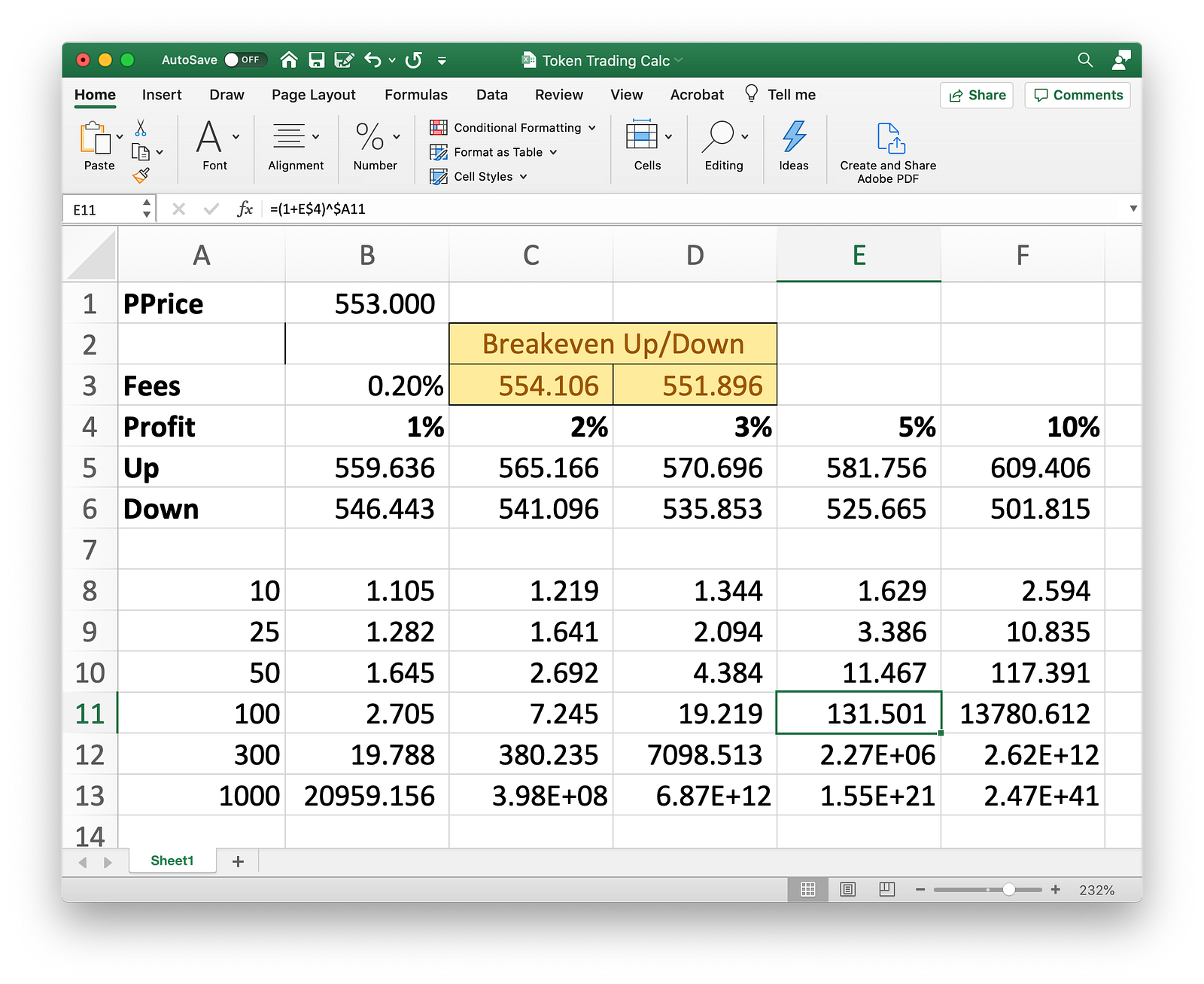
Task: Open the Home ribbon tab
Action: [95, 95]
